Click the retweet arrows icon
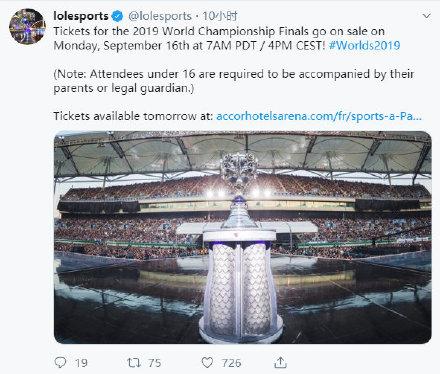 (x=134, y=362)
